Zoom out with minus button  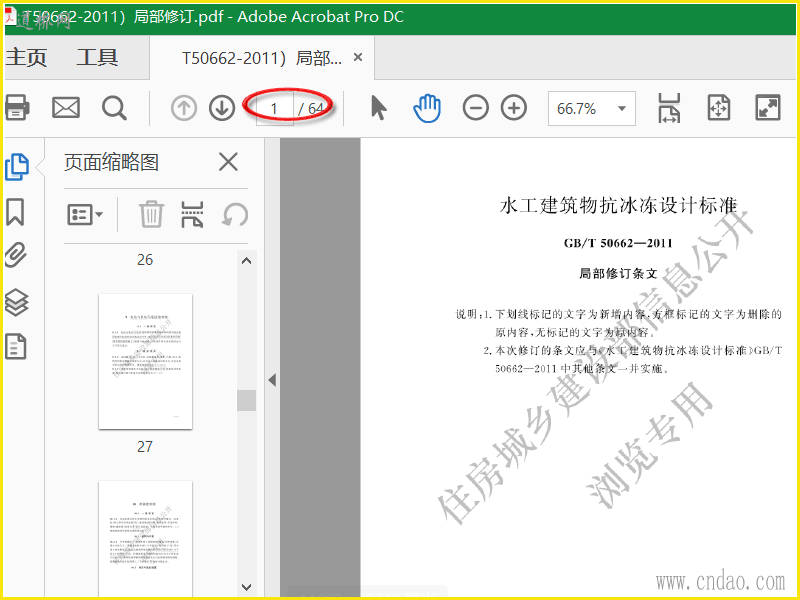coord(476,108)
